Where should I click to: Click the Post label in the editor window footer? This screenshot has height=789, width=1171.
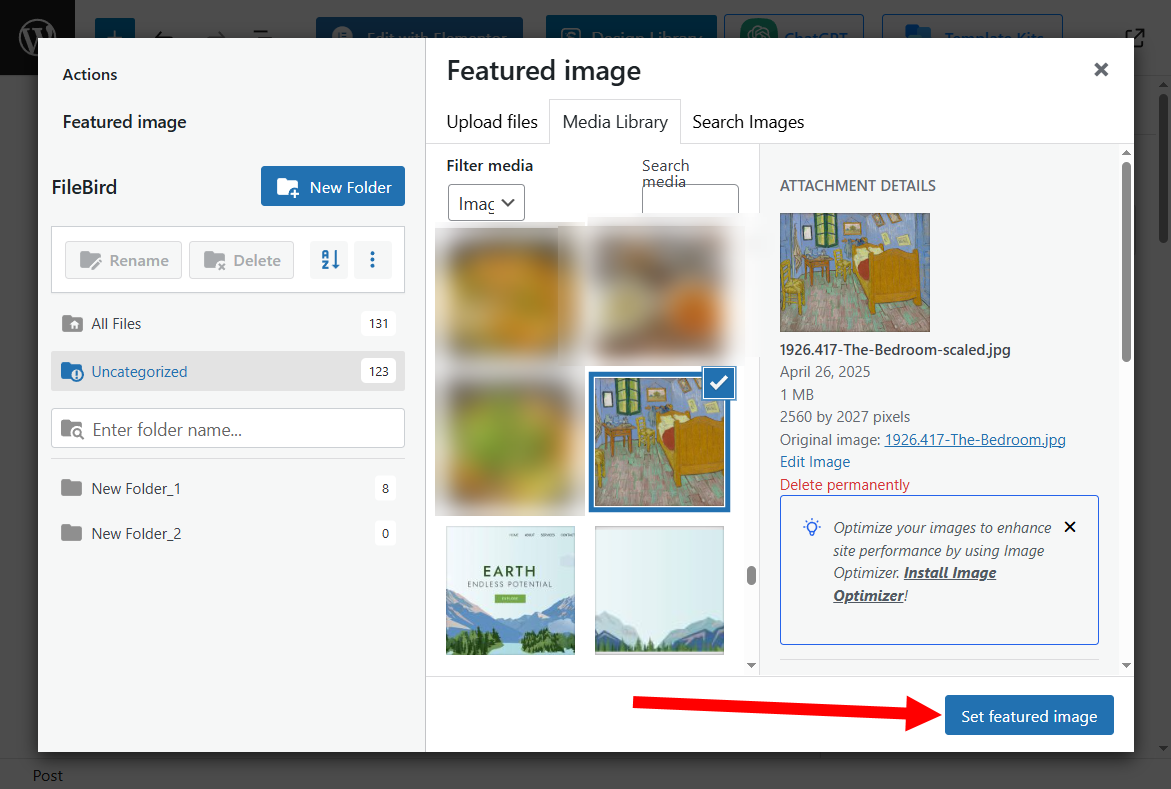48,776
